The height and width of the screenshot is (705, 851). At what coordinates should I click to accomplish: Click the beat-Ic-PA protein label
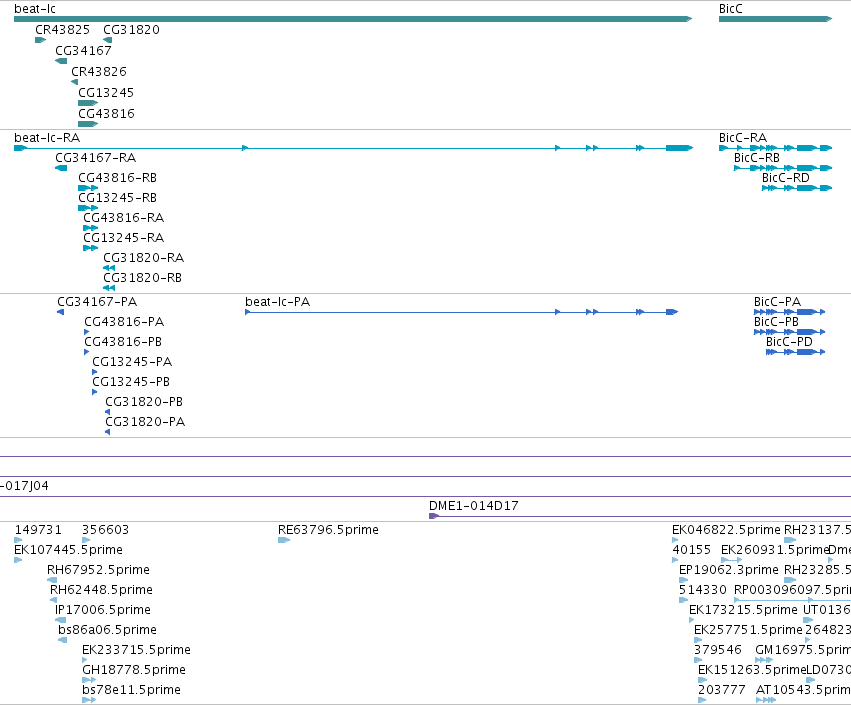pos(277,302)
